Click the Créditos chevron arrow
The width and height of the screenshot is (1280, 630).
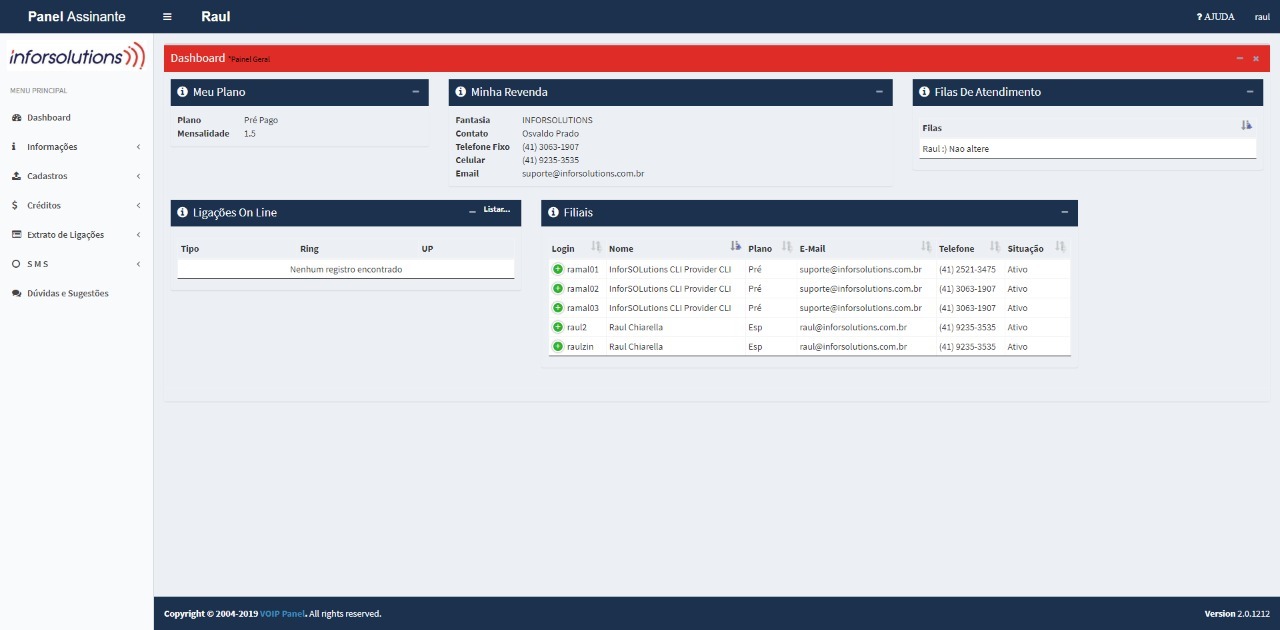pos(138,205)
